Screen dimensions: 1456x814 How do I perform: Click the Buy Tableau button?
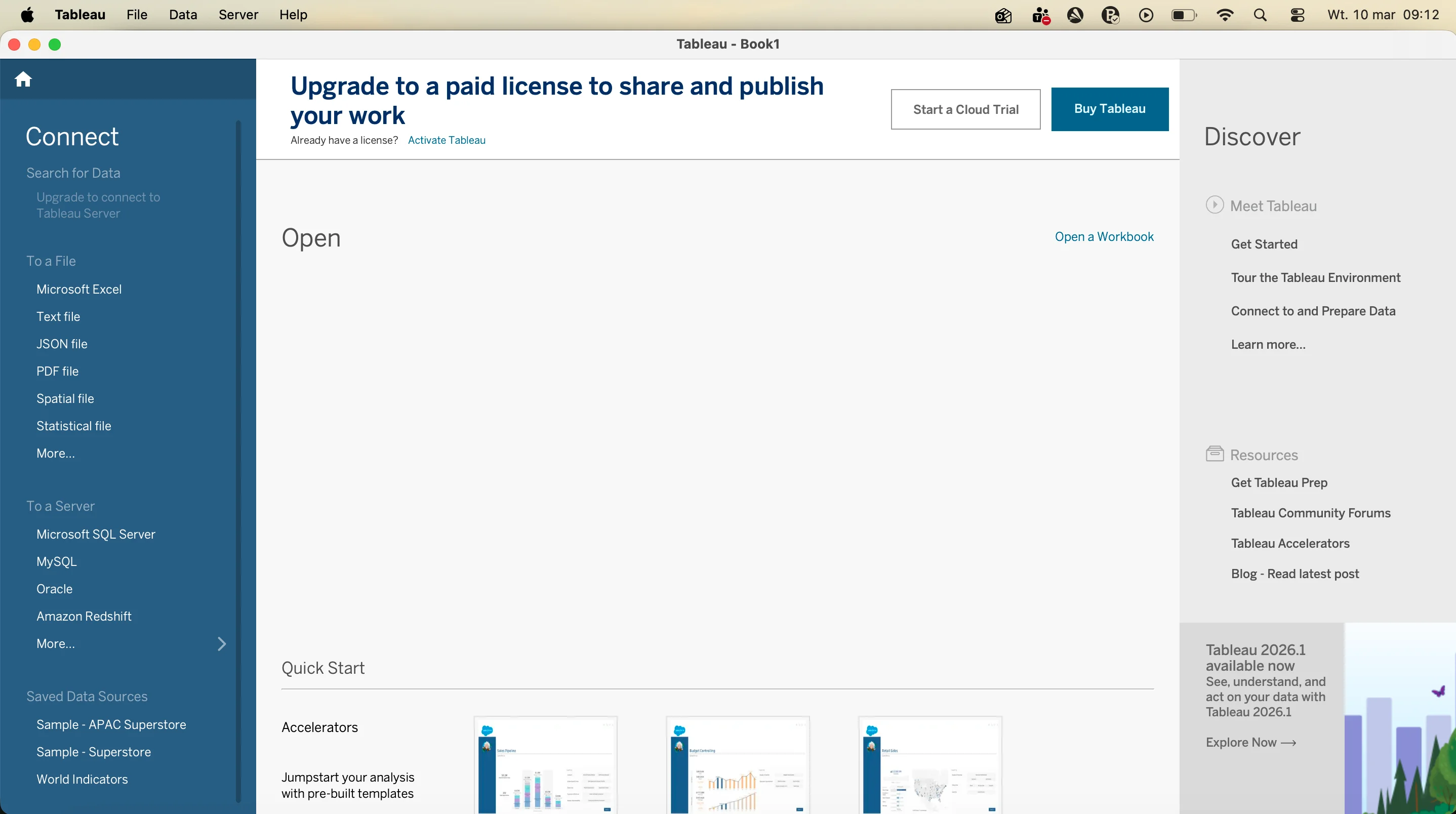[x=1110, y=109]
